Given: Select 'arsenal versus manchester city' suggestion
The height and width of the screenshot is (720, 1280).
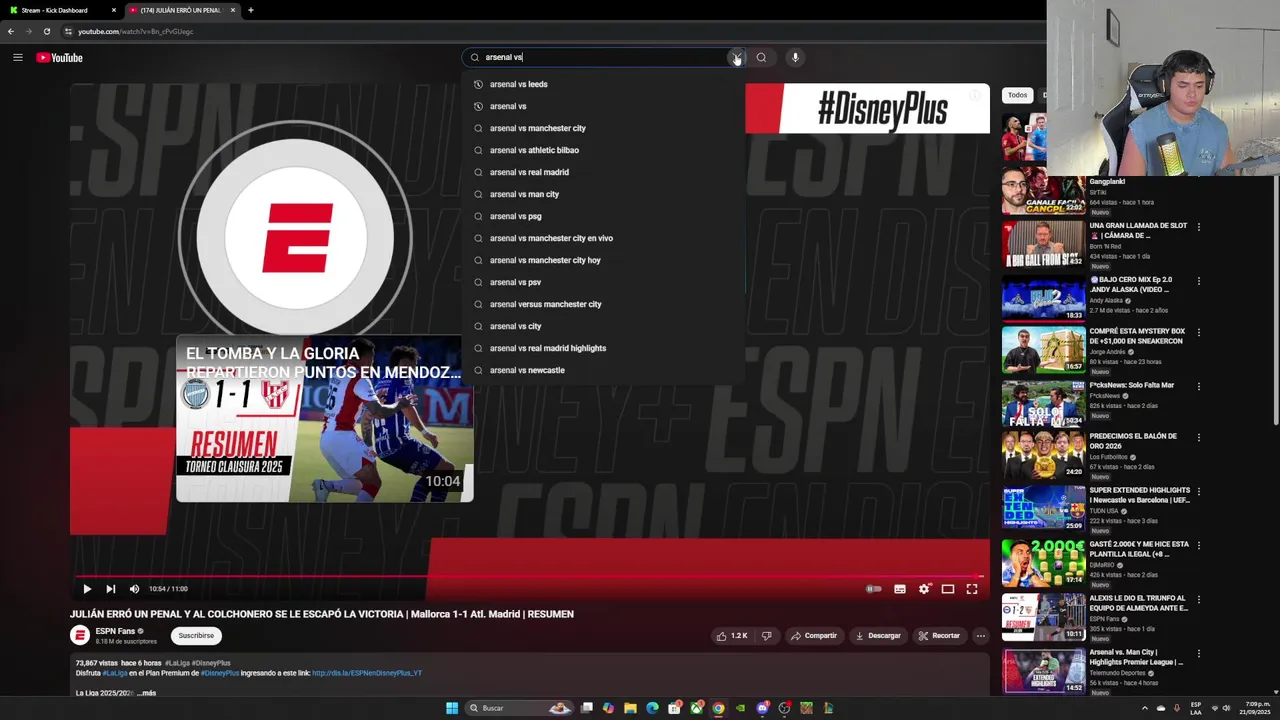Looking at the screenshot, I should (x=604, y=304).
